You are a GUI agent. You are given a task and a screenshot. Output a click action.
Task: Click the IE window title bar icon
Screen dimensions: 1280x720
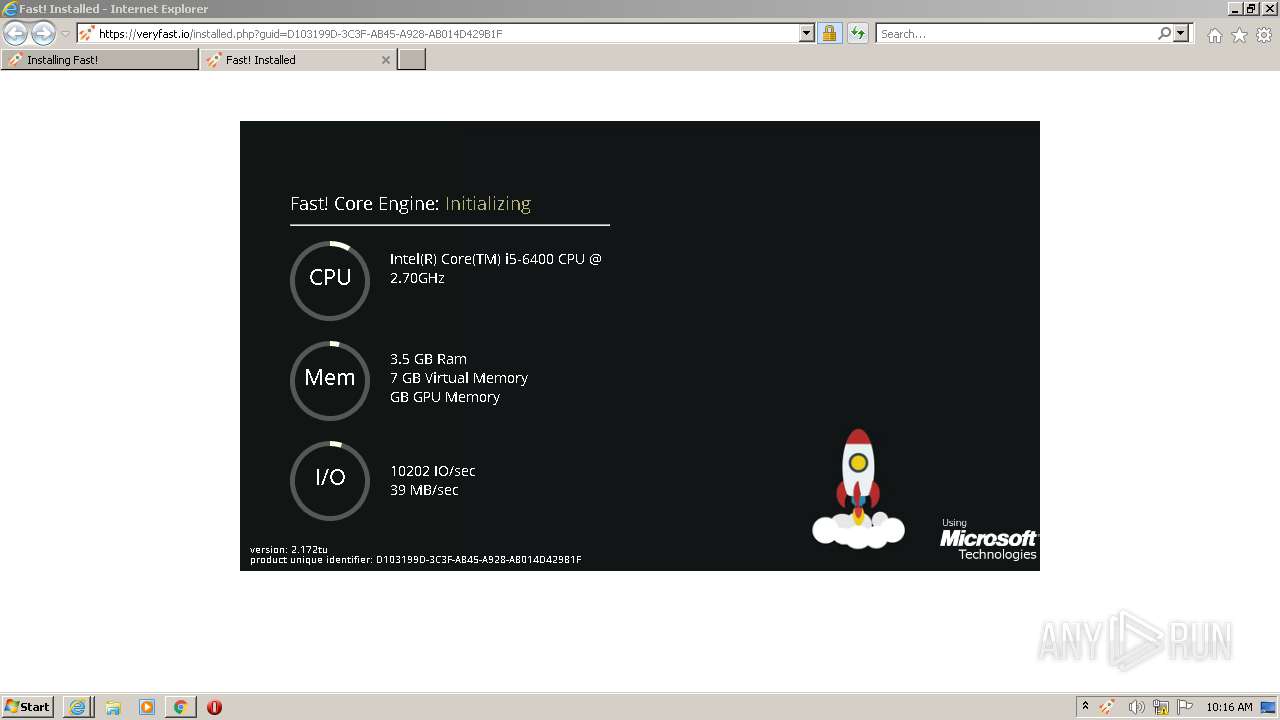[x=10, y=9]
